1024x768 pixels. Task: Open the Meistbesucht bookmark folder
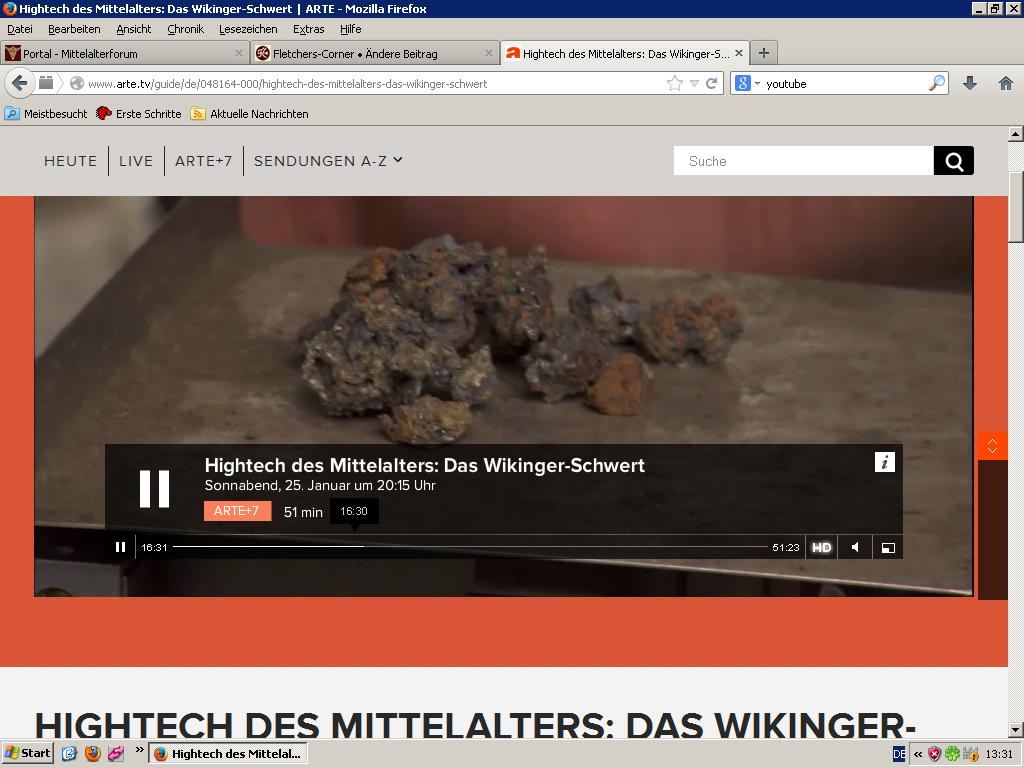(x=46, y=114)
